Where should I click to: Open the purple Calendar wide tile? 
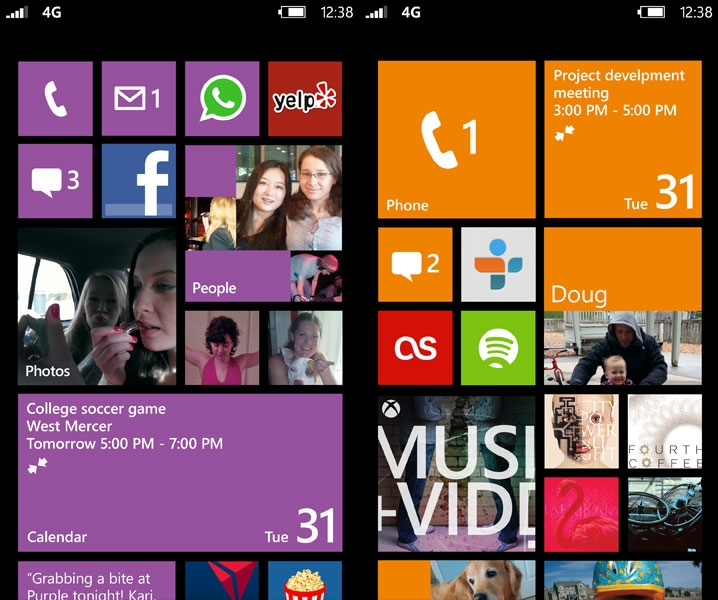180,473
